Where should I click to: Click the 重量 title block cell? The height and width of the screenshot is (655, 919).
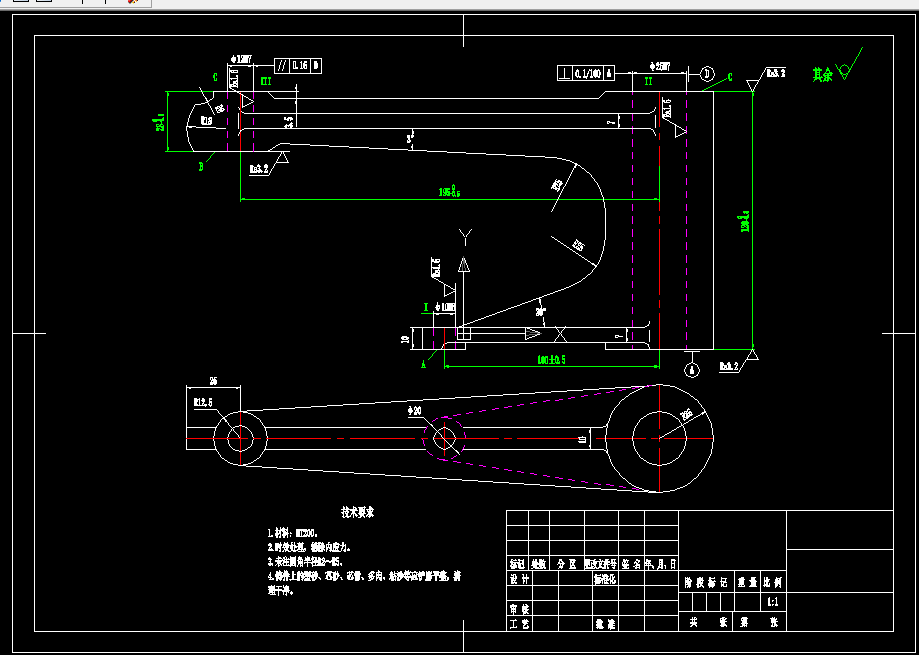point(748,584)
